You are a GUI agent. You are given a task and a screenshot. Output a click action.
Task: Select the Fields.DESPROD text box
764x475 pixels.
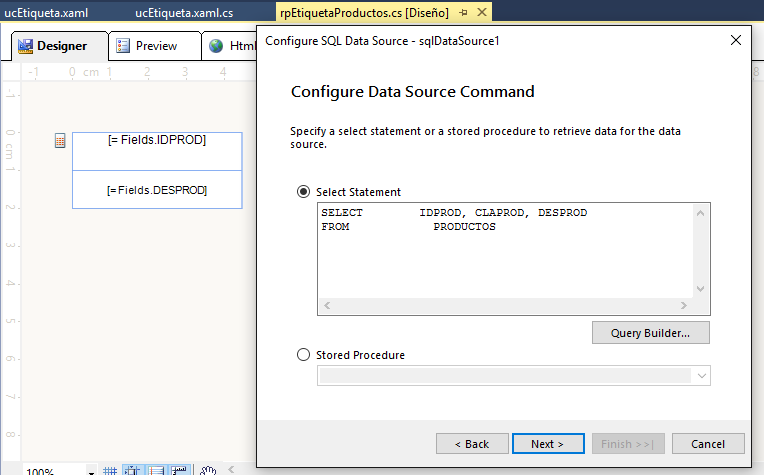(x=157, y=190)
